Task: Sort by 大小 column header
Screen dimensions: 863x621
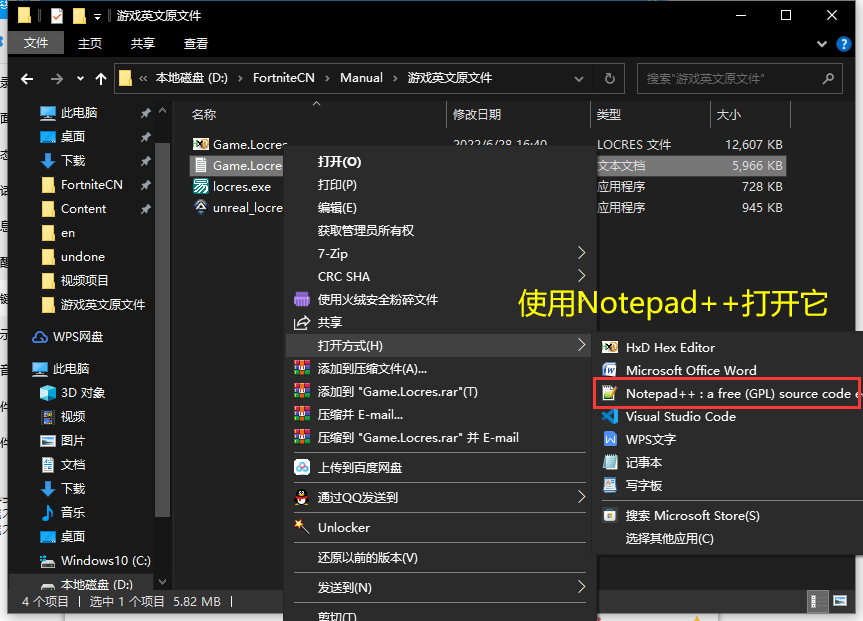Action: tap(728, 115)
